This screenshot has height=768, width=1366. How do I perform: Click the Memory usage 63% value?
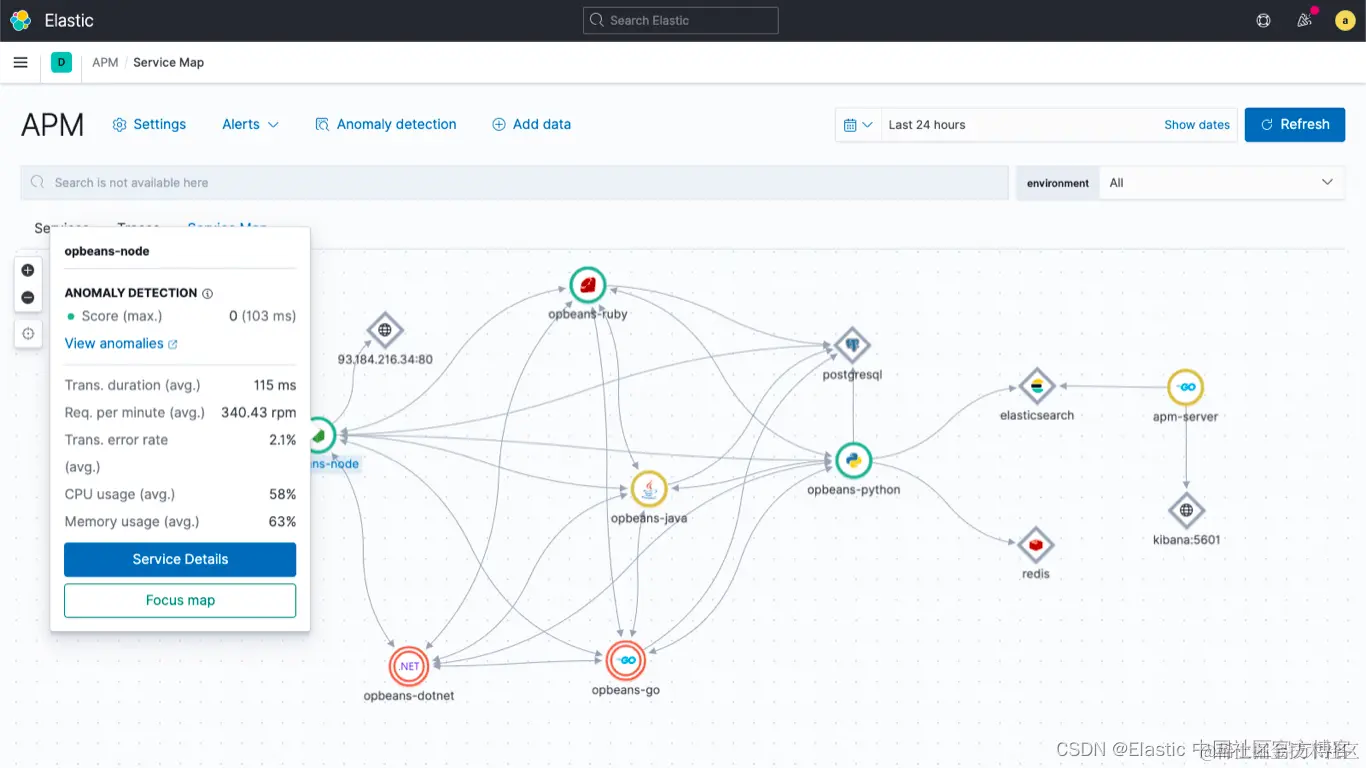pyautogui.click(x=282, y=521)
